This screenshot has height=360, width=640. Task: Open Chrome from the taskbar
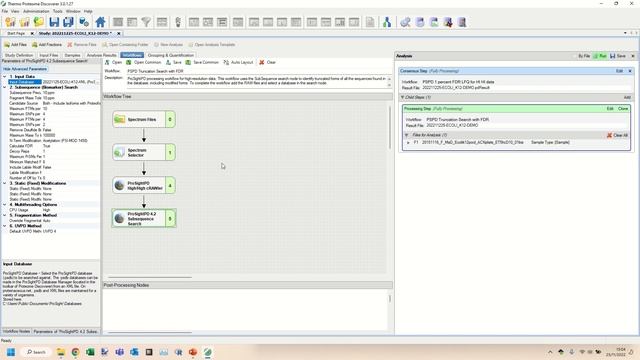[x=76, y=352]
